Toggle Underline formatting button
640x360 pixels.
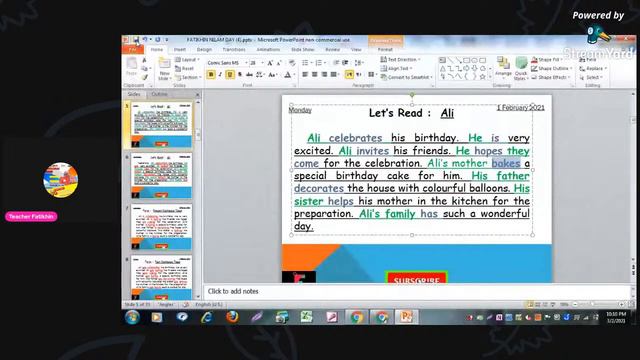click(230, 75)
